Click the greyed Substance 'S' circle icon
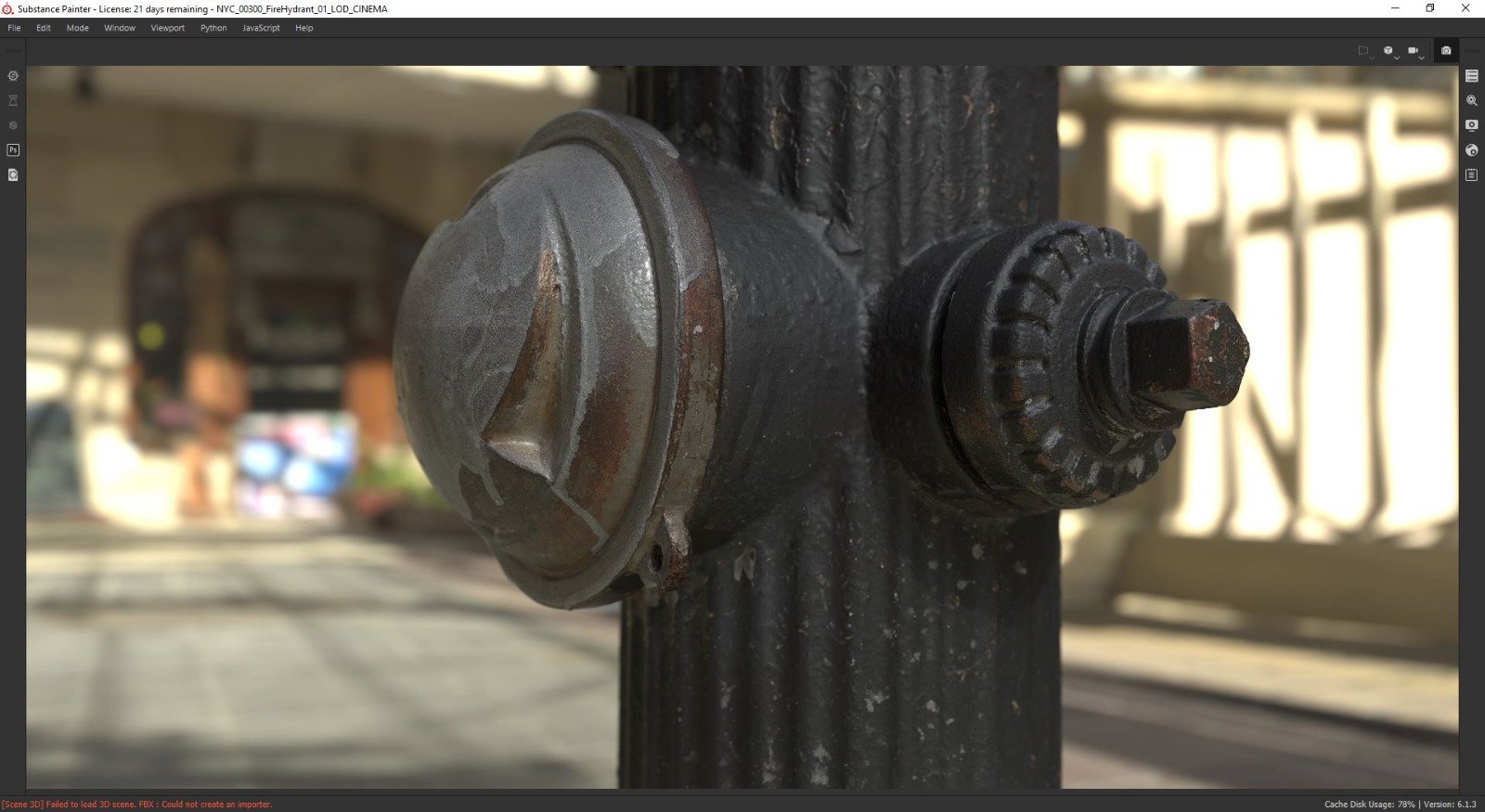Screen dimensions: 1485x812 click(x=13, y=125)
